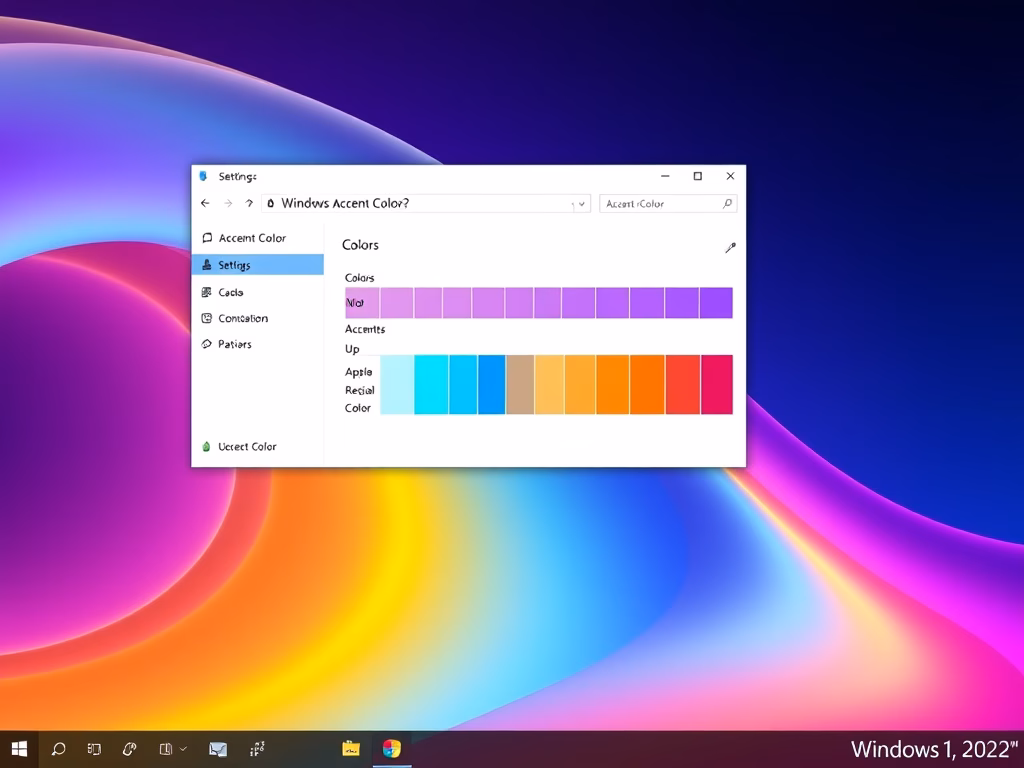Open the Windows Start menu

point(19,749)
